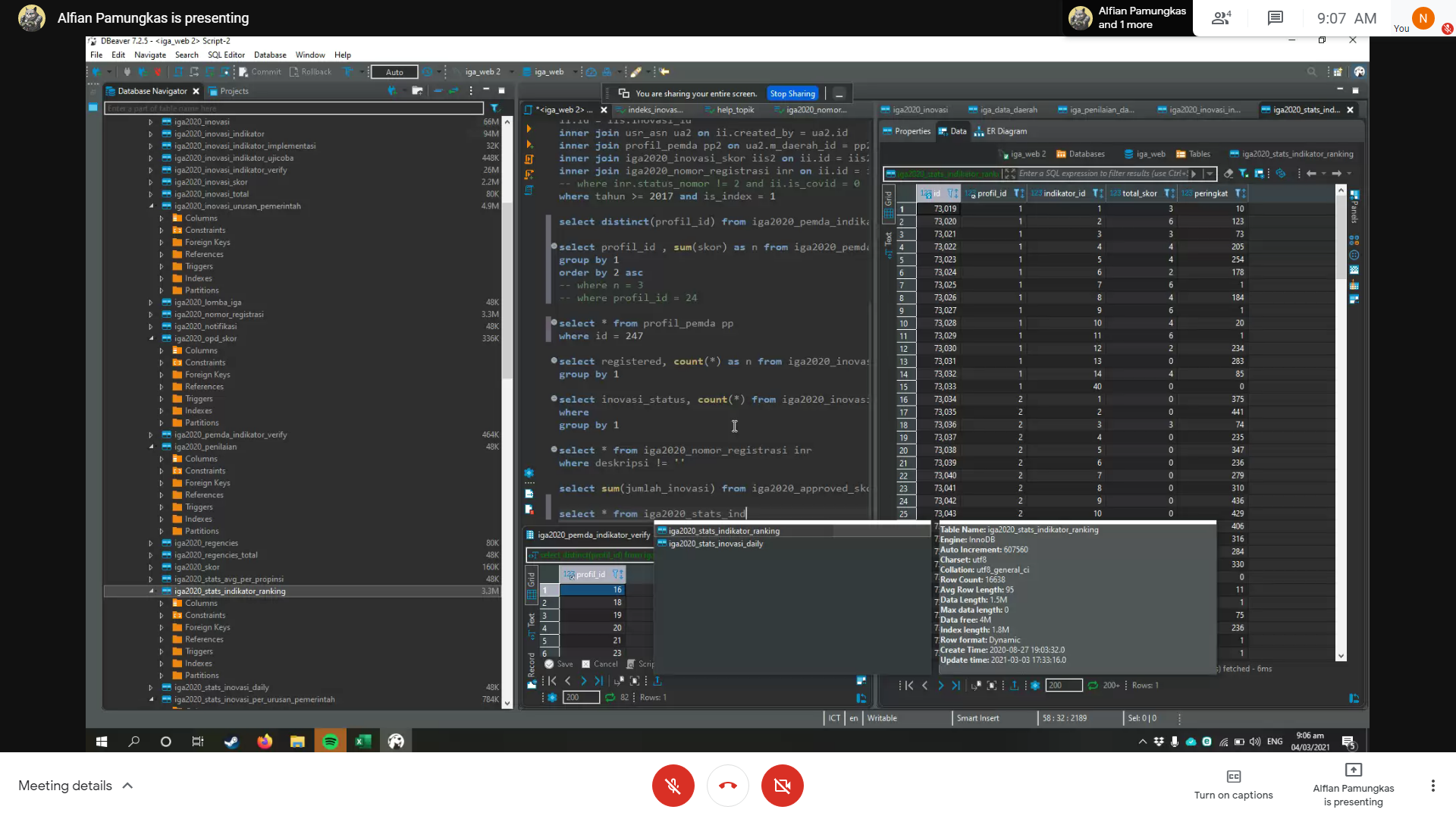Click apply filter play arrow

click(1194, 174)
